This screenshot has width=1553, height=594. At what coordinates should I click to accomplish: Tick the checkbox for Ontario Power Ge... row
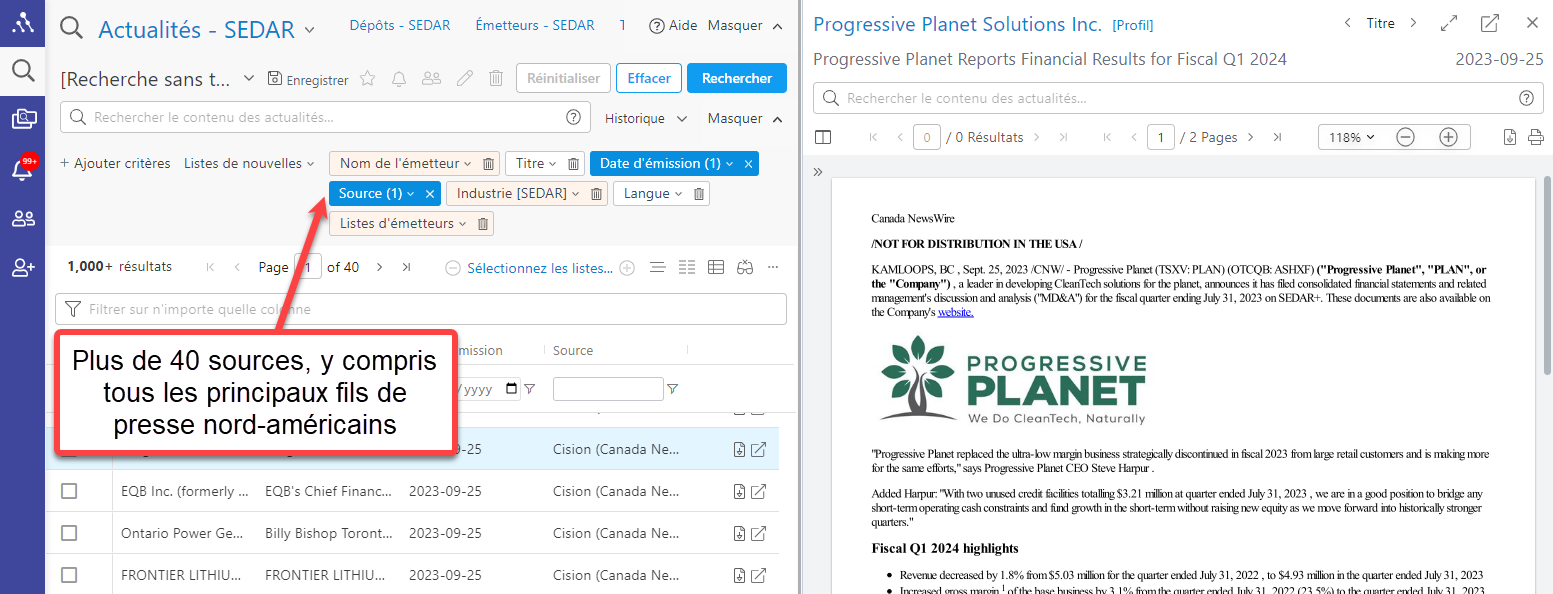(x=69, y=533)
